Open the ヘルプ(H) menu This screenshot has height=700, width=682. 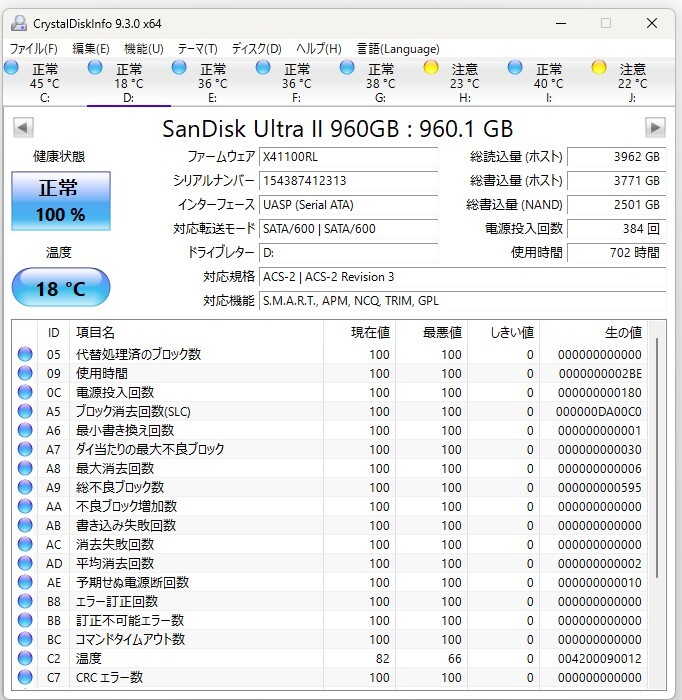[x=319, y=49]
